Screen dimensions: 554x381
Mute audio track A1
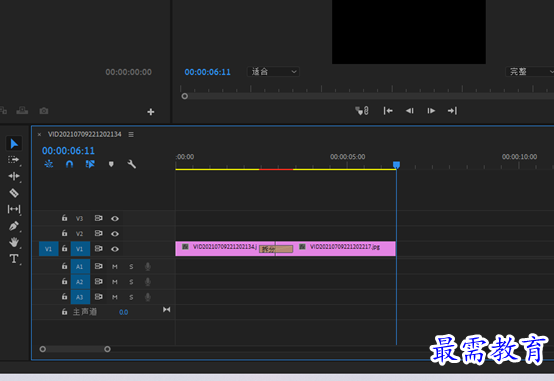tap(115, 267)
